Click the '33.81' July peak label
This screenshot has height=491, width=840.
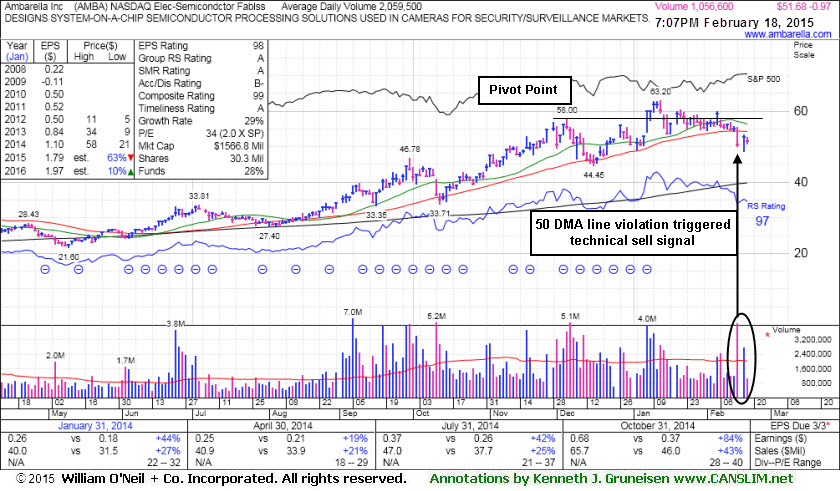(x=199, y=197)
